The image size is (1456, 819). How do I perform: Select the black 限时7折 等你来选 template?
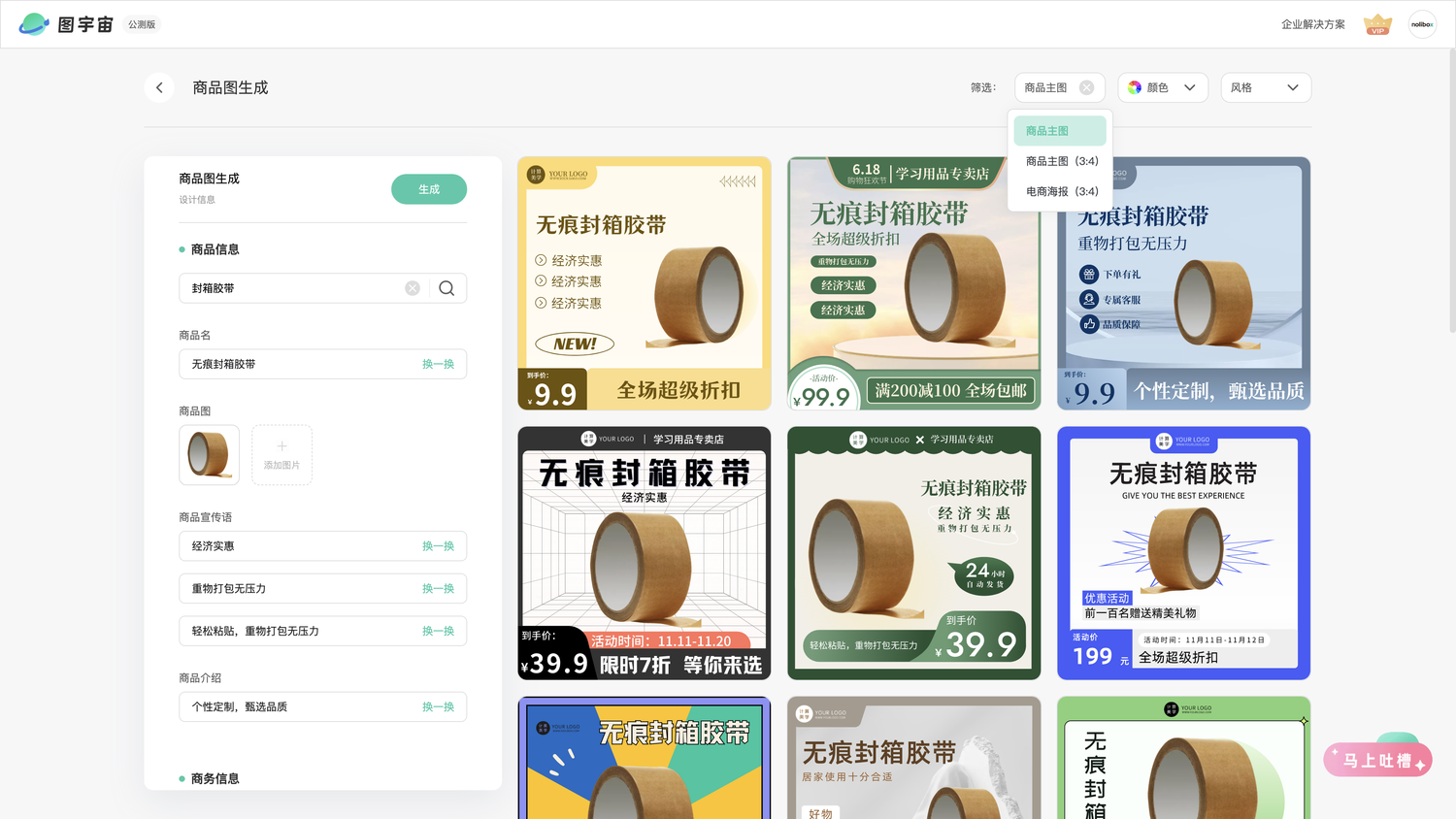coord(645,553)
